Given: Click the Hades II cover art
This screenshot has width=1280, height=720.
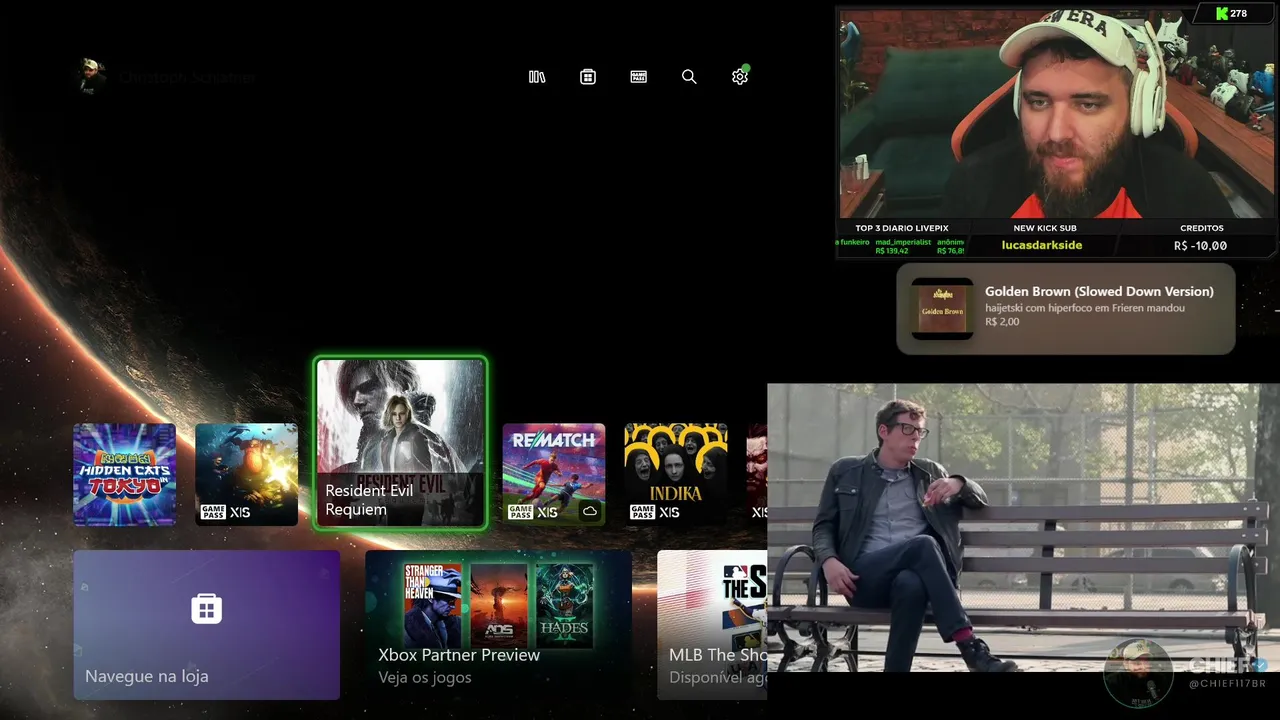Looking at the screenshot, I should tap(564, 606).
